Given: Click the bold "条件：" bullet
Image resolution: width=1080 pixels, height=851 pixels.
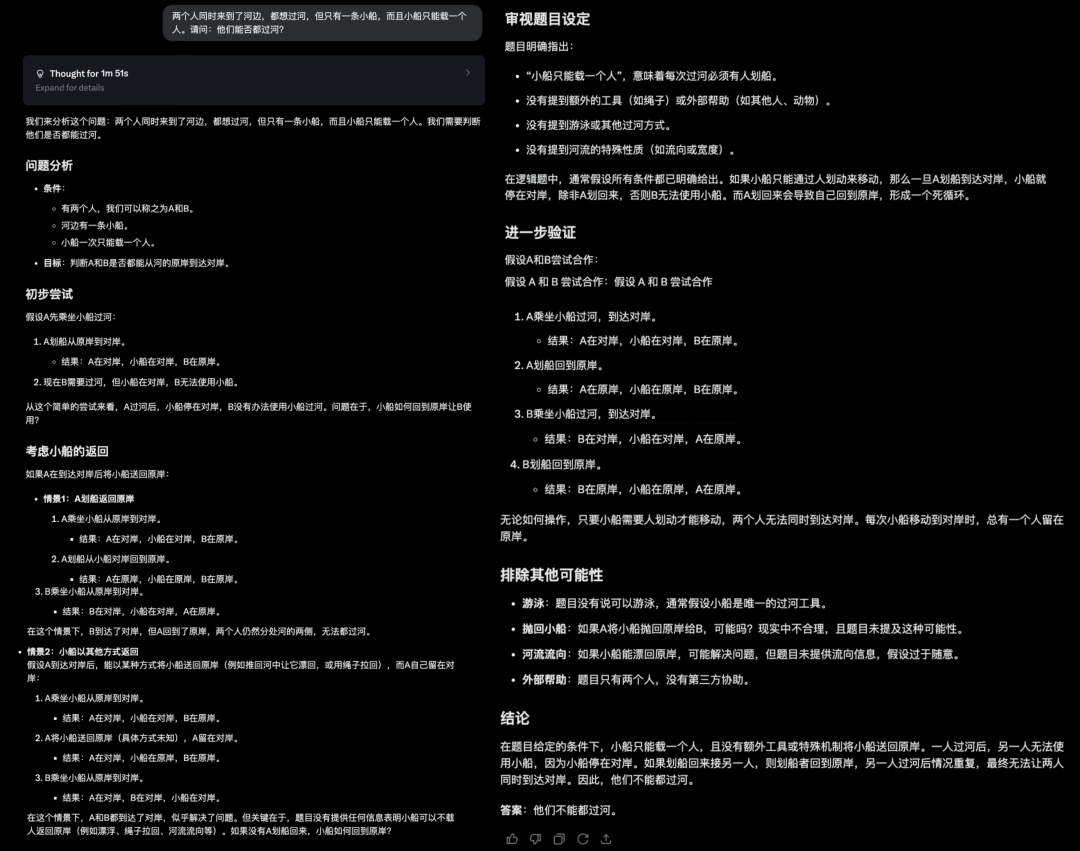Looking at the screenshot, I should [x=54, y=188].
